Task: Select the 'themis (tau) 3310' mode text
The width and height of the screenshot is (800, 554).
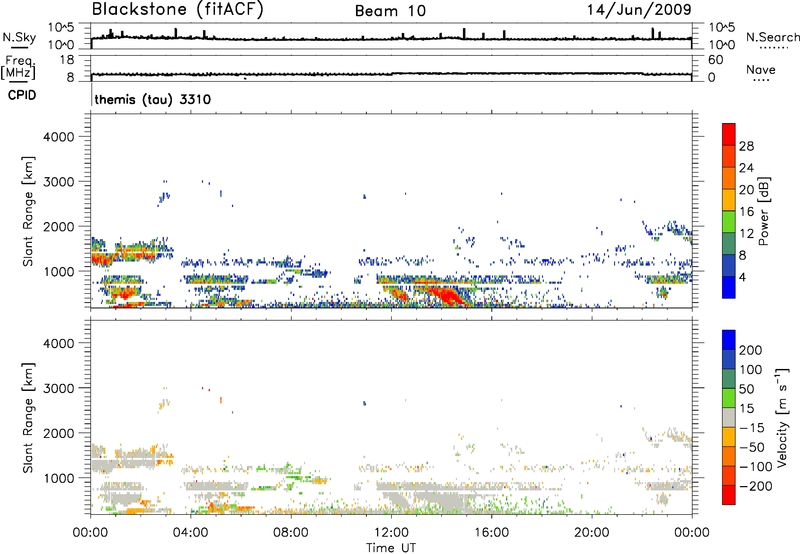Action: pos(153,99)
